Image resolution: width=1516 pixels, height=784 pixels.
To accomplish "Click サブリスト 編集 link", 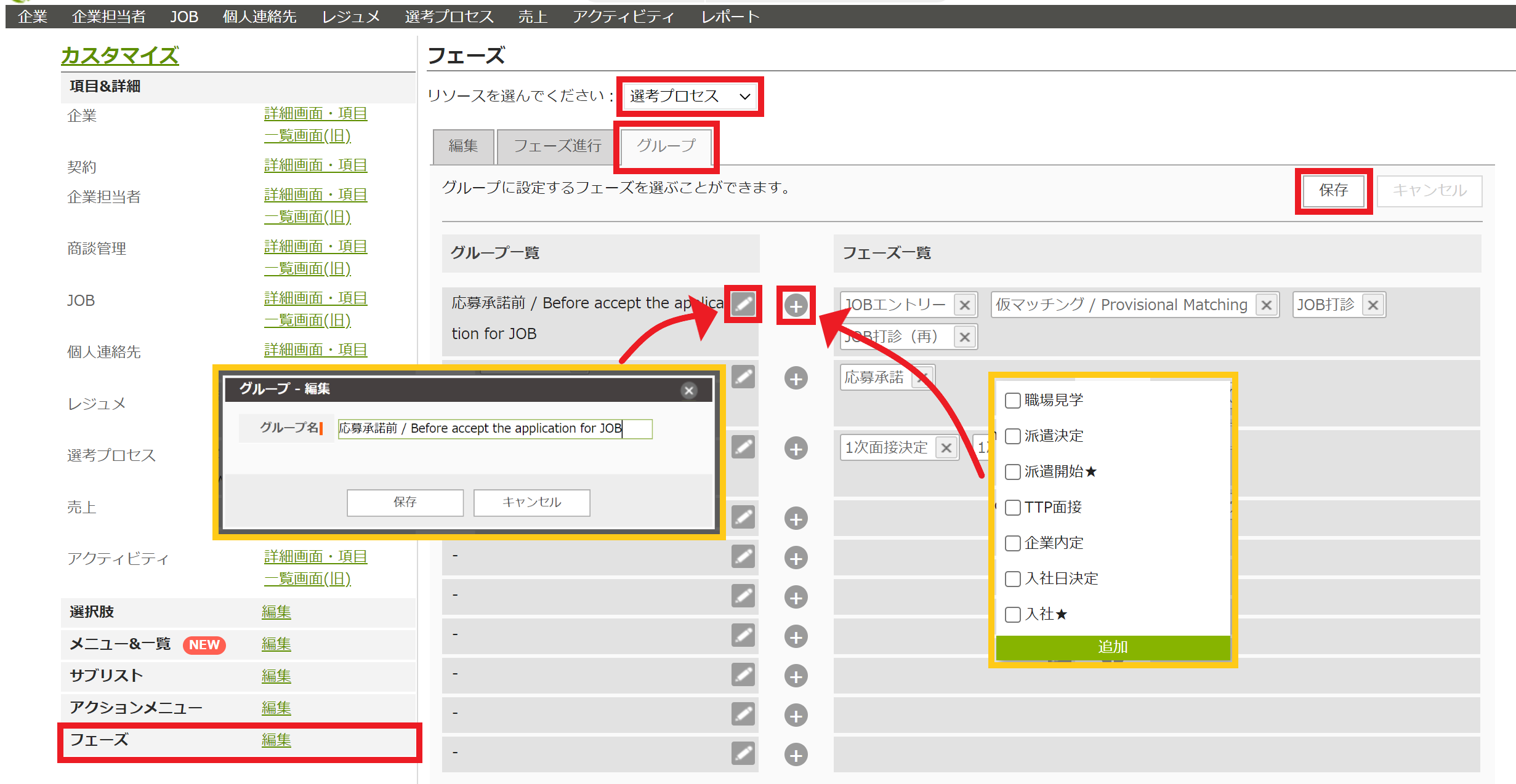I will point(276,676).
